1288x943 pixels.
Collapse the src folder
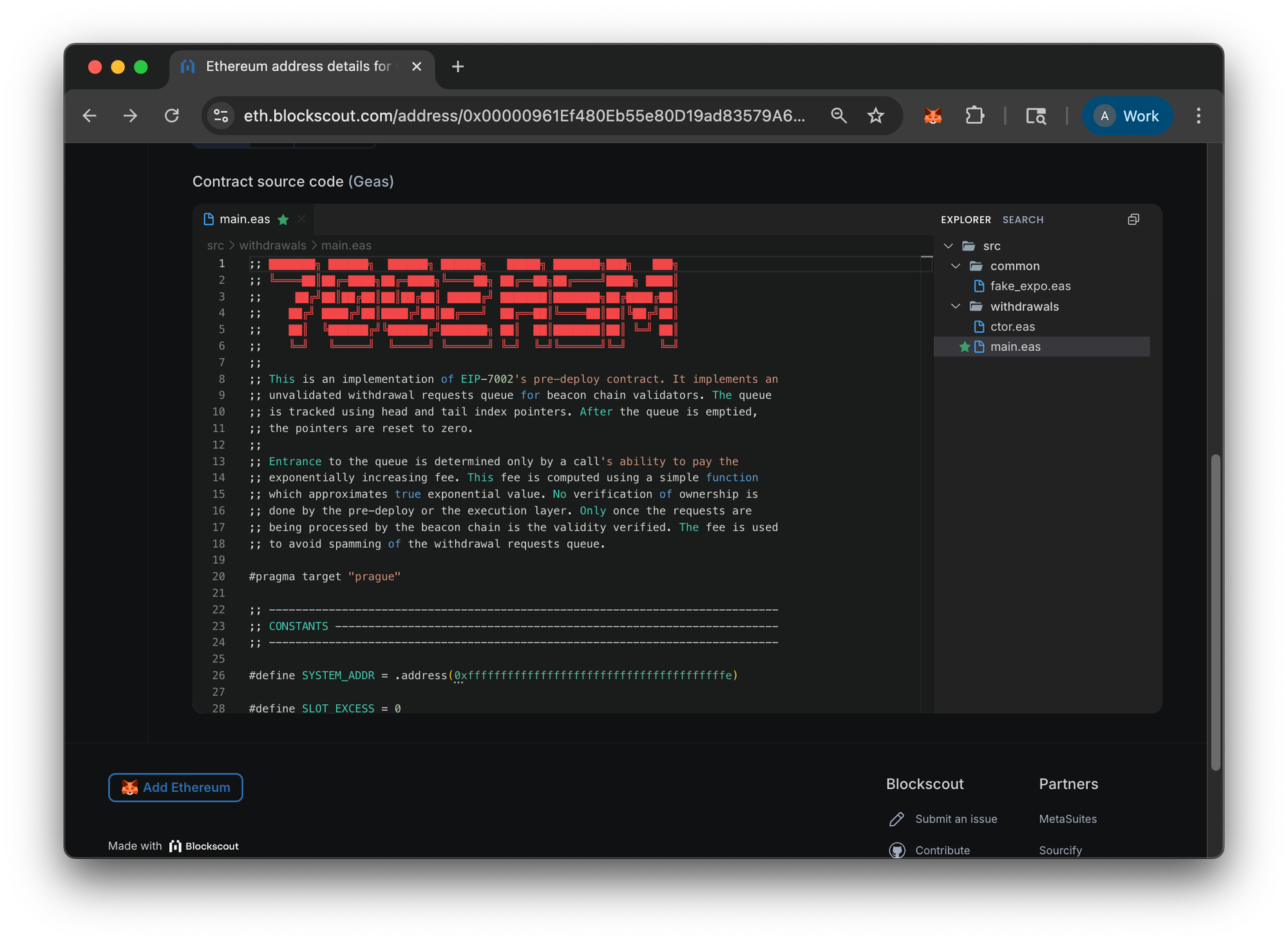[x=949, y=246]
